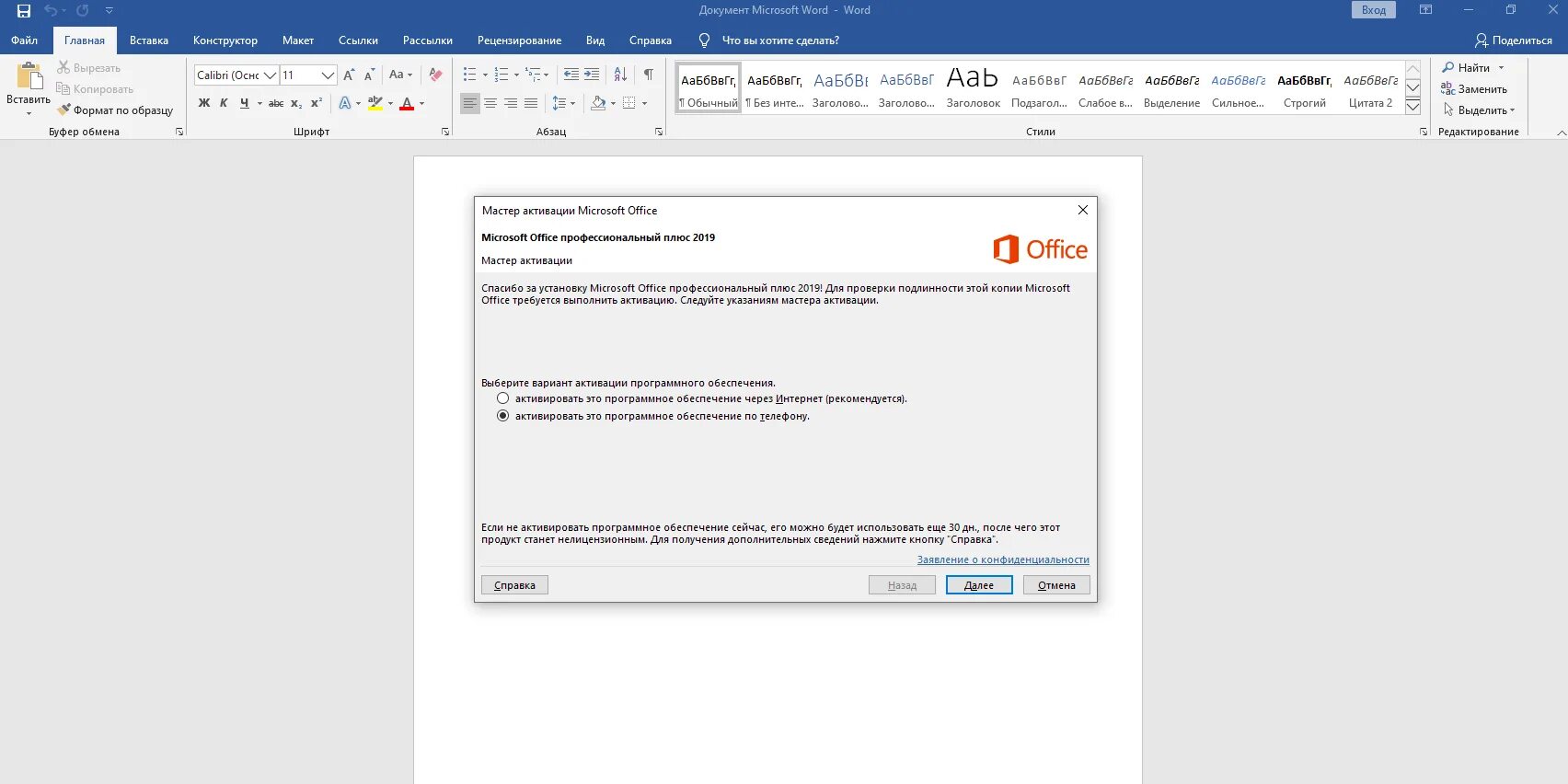Click the Cut (Вырезать) scissors icon
This screenshot has width=1568, height=784.
tap(63, 68)
